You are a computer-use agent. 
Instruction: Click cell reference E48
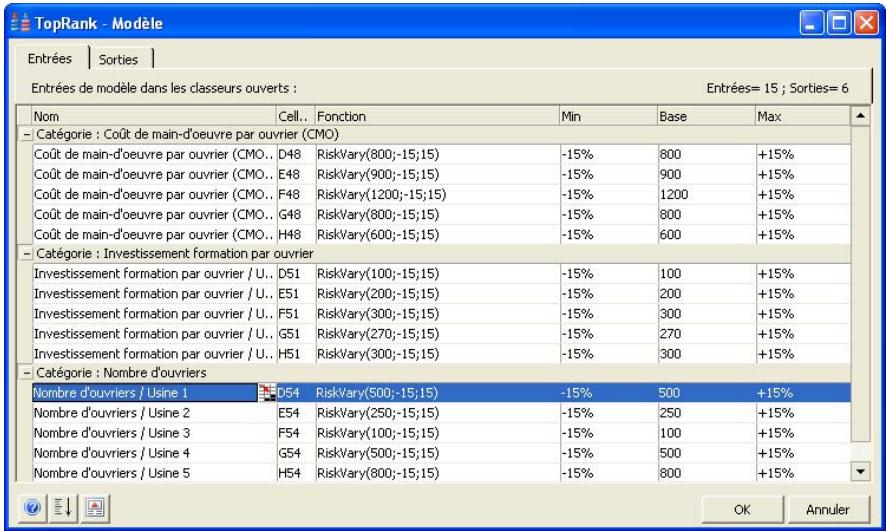coord(289,174)
